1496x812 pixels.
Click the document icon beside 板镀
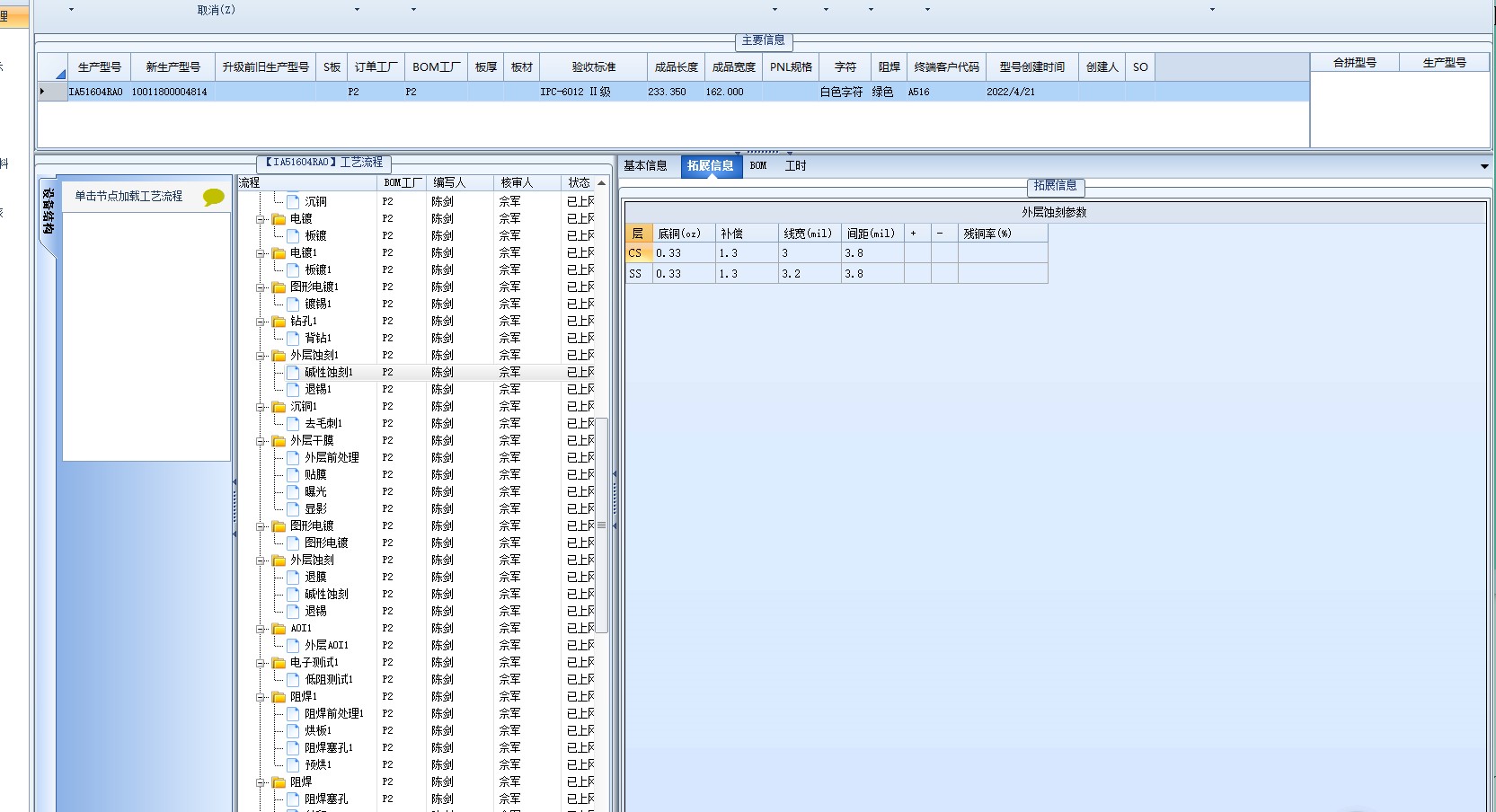293,235
